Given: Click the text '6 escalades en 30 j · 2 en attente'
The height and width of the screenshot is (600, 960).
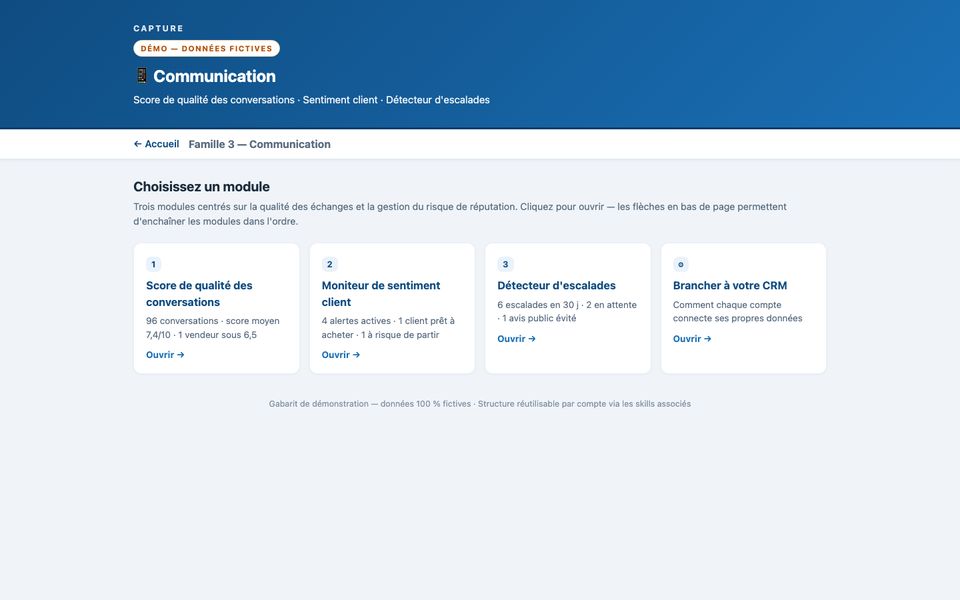Looking at the screenshot, I should (x=567, y=305).
